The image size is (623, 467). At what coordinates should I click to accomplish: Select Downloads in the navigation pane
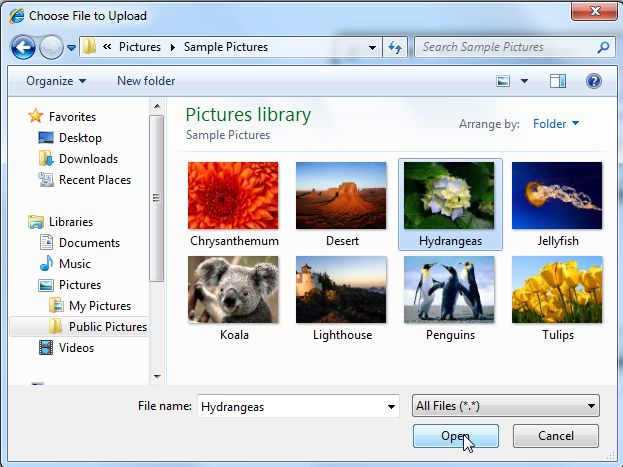click(78, 159)
